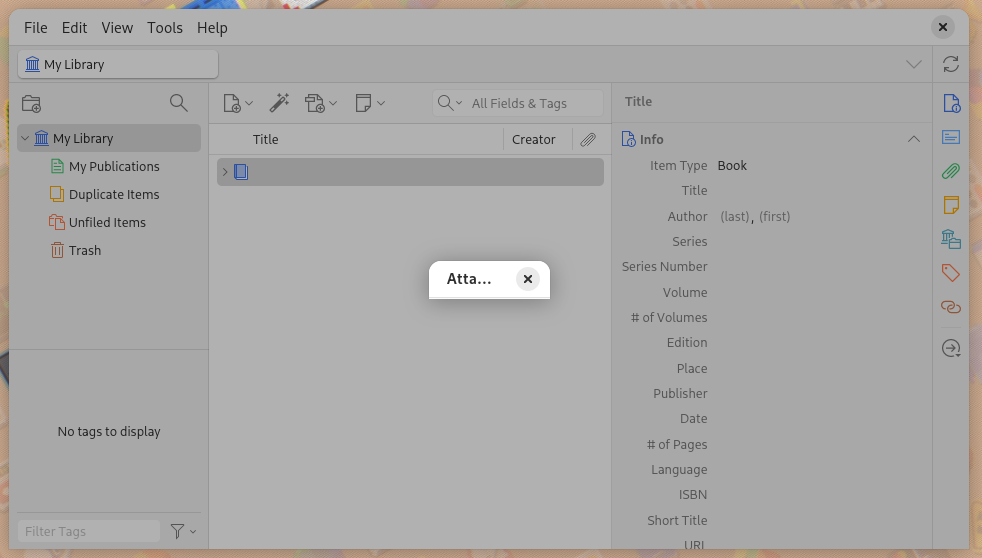This screenshot has width=982, height=558.
Task: Click the Date field label
Action: [693, 419]
